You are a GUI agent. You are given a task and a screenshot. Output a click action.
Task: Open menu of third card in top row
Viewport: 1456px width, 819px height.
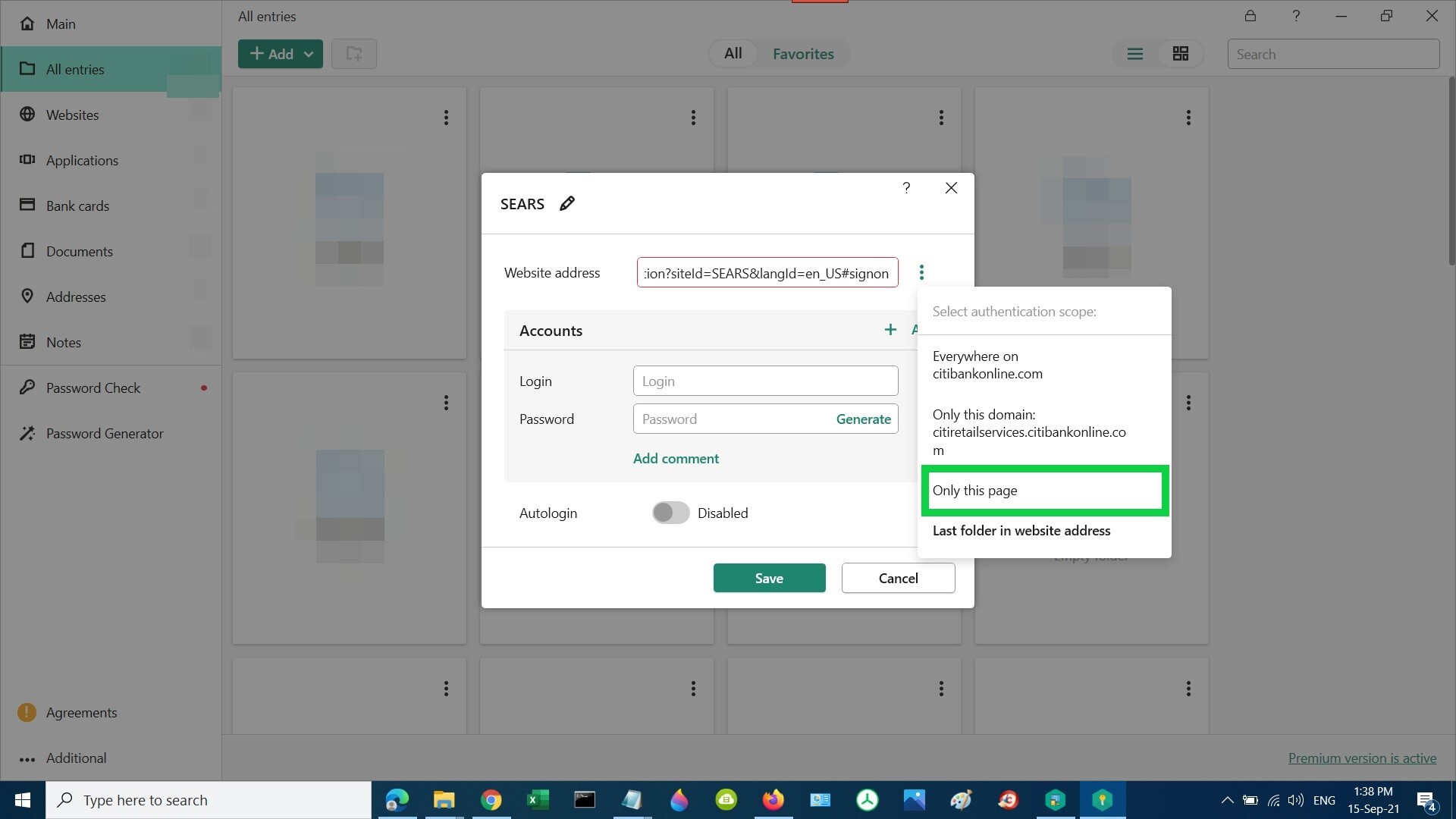click(x=941, y=118)
